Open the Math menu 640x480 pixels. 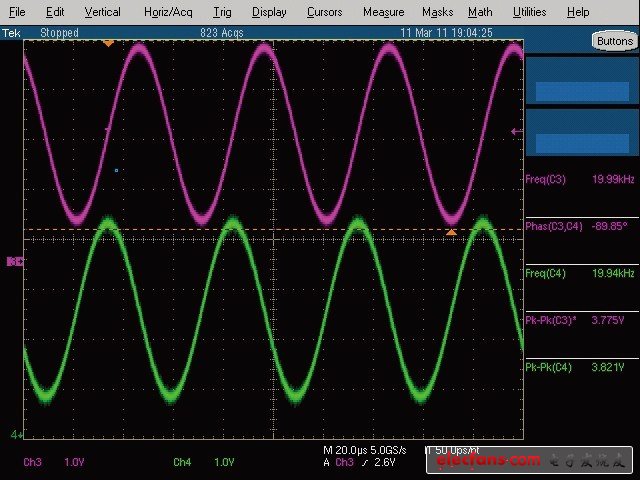(x=480, y=12)
